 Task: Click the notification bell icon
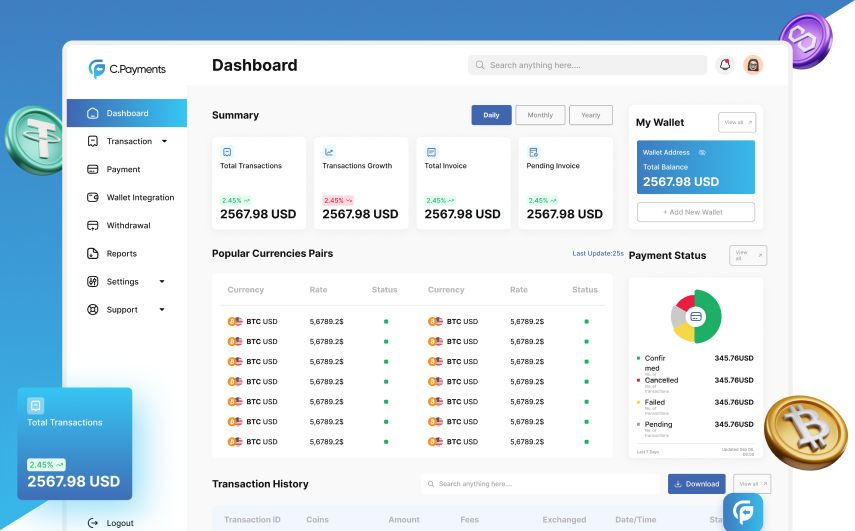[x=725, y=65]
